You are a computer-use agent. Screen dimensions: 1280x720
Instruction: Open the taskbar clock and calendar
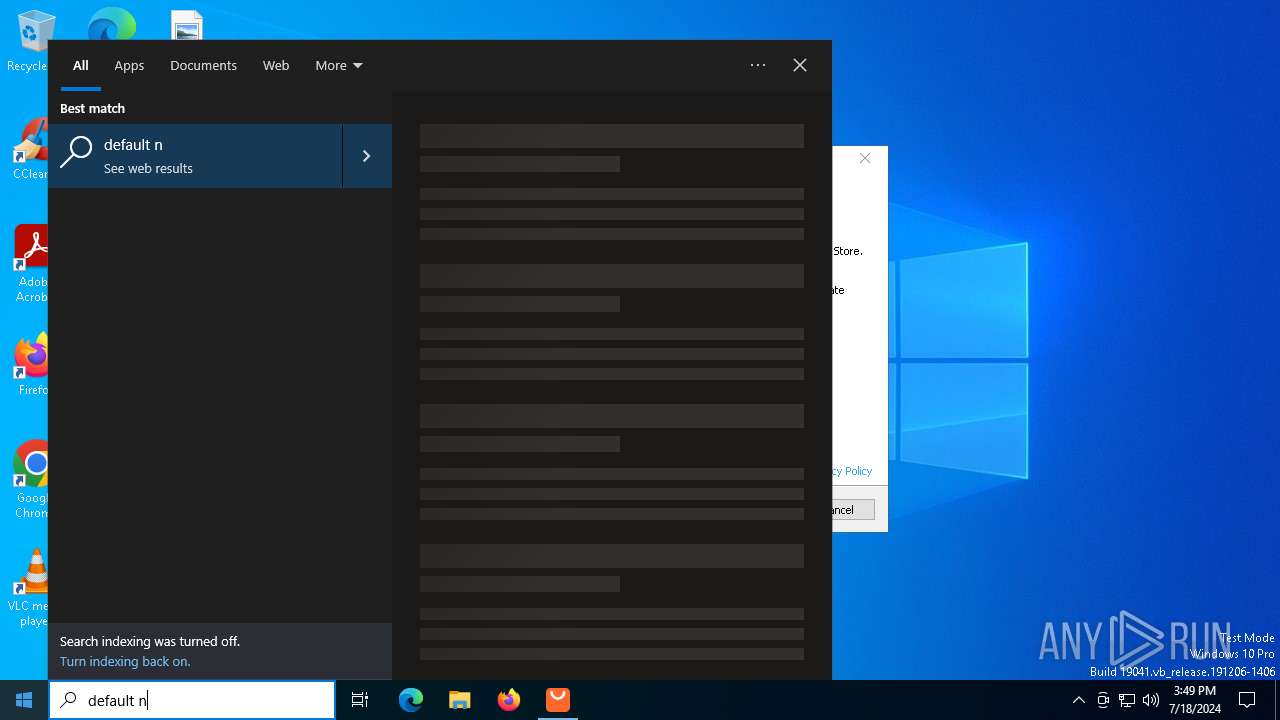1194,700
